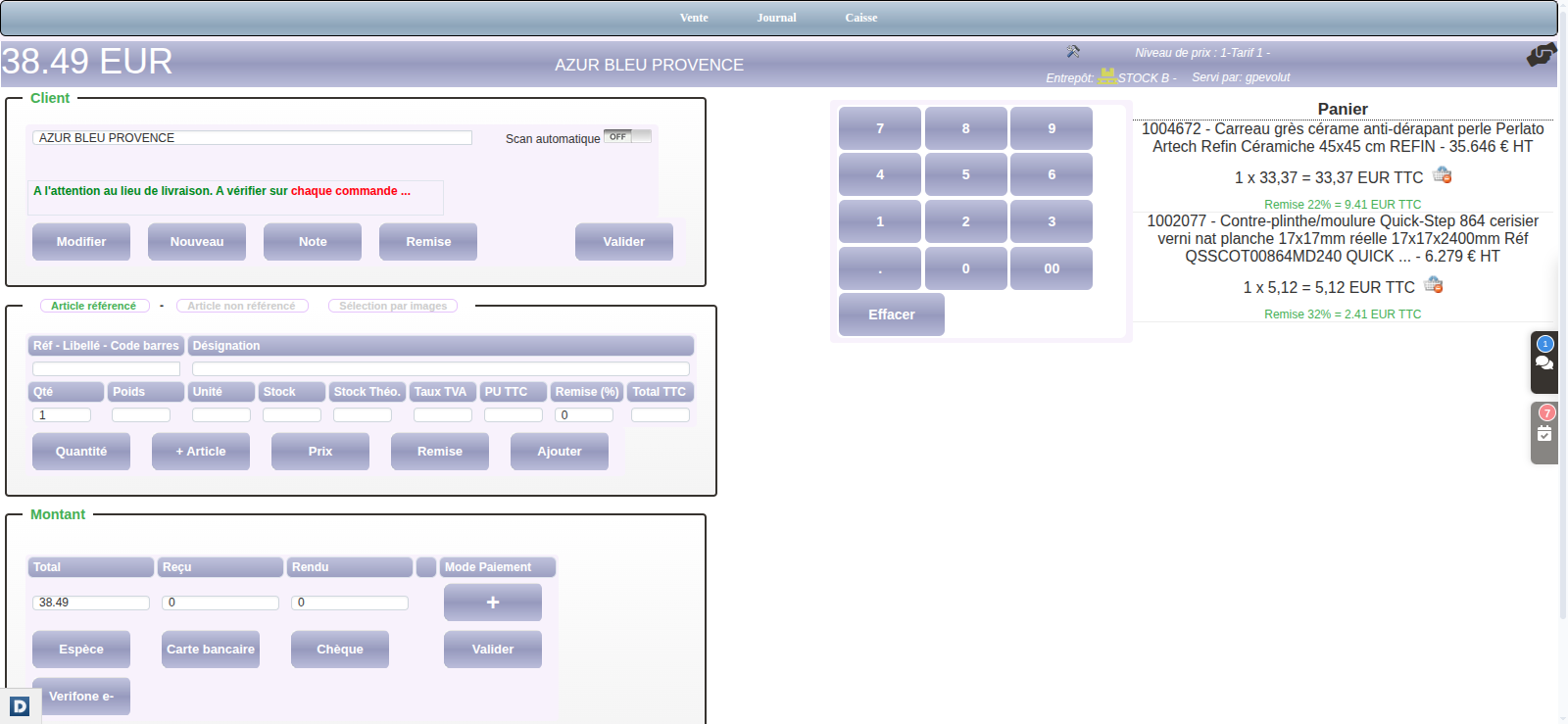Image resolution: width=1568 pixels, height=724 pixels.
Task: Click 'Remise 32% = 2.41 EUR TTC' text
Action: point(1343,314)
